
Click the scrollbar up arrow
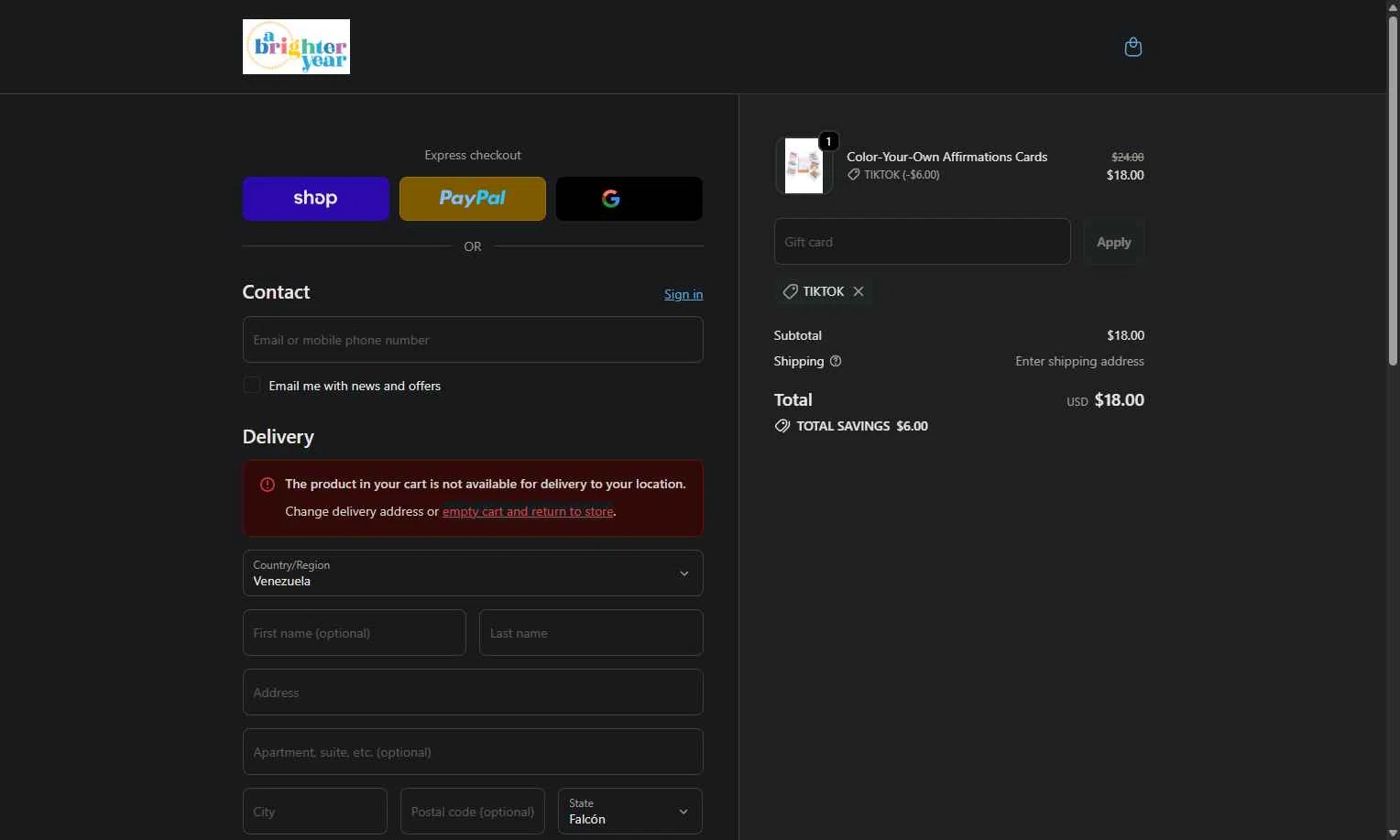tap(1393, 7)
